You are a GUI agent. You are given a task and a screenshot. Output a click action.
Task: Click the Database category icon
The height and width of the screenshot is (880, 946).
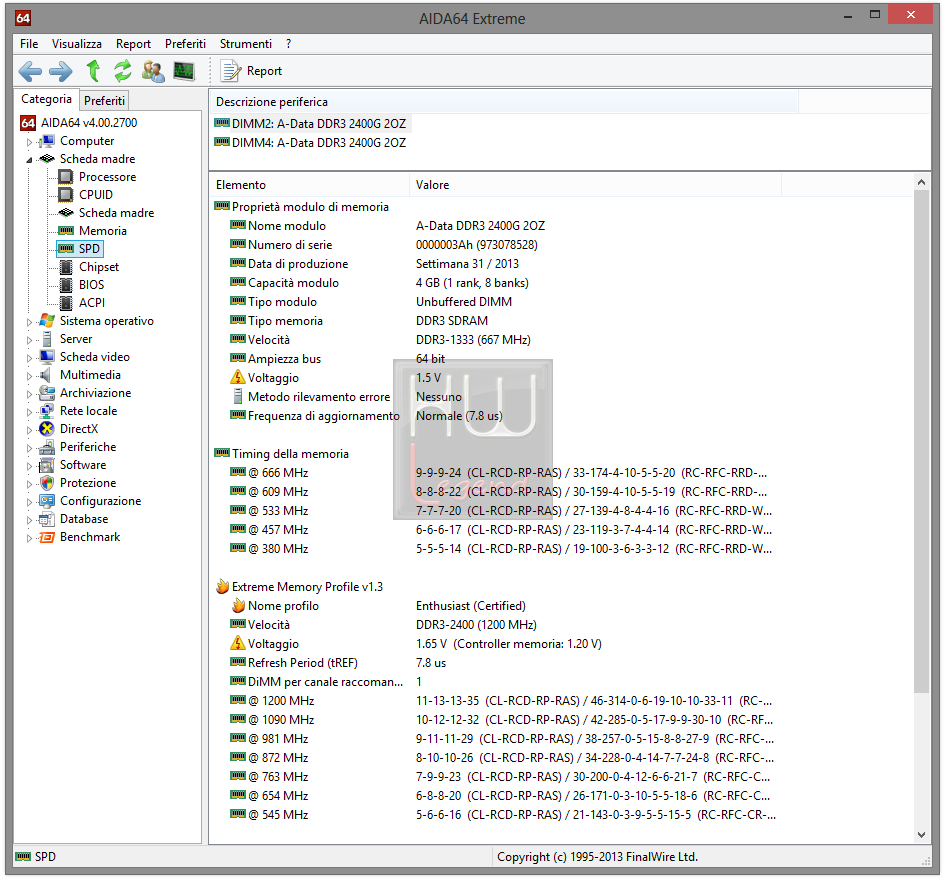pos(46,519)
